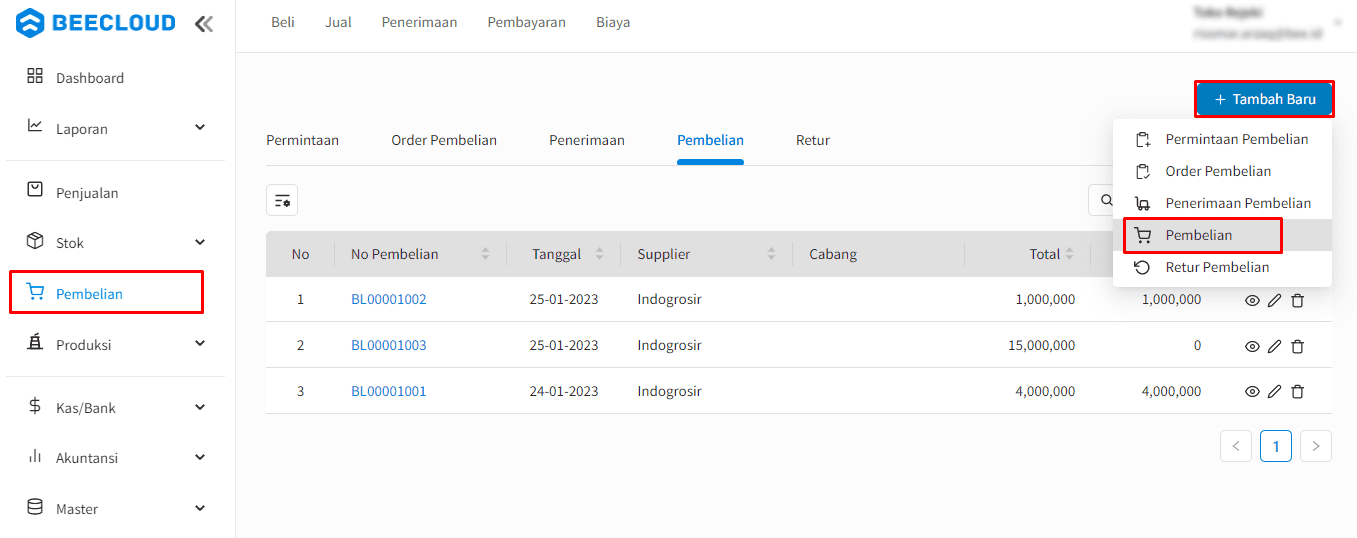Image resolution: width=1357 pixels, height=538 pixels.
Task: Click the Tambah Baru button
Action: pyautogui.click(x=1264, y=99)
